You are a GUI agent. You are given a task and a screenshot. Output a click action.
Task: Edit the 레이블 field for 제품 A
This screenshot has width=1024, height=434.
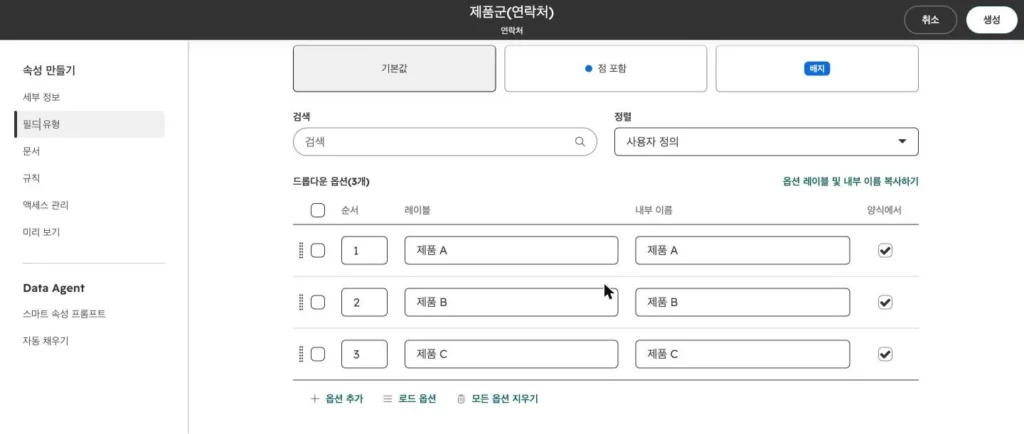511,251
